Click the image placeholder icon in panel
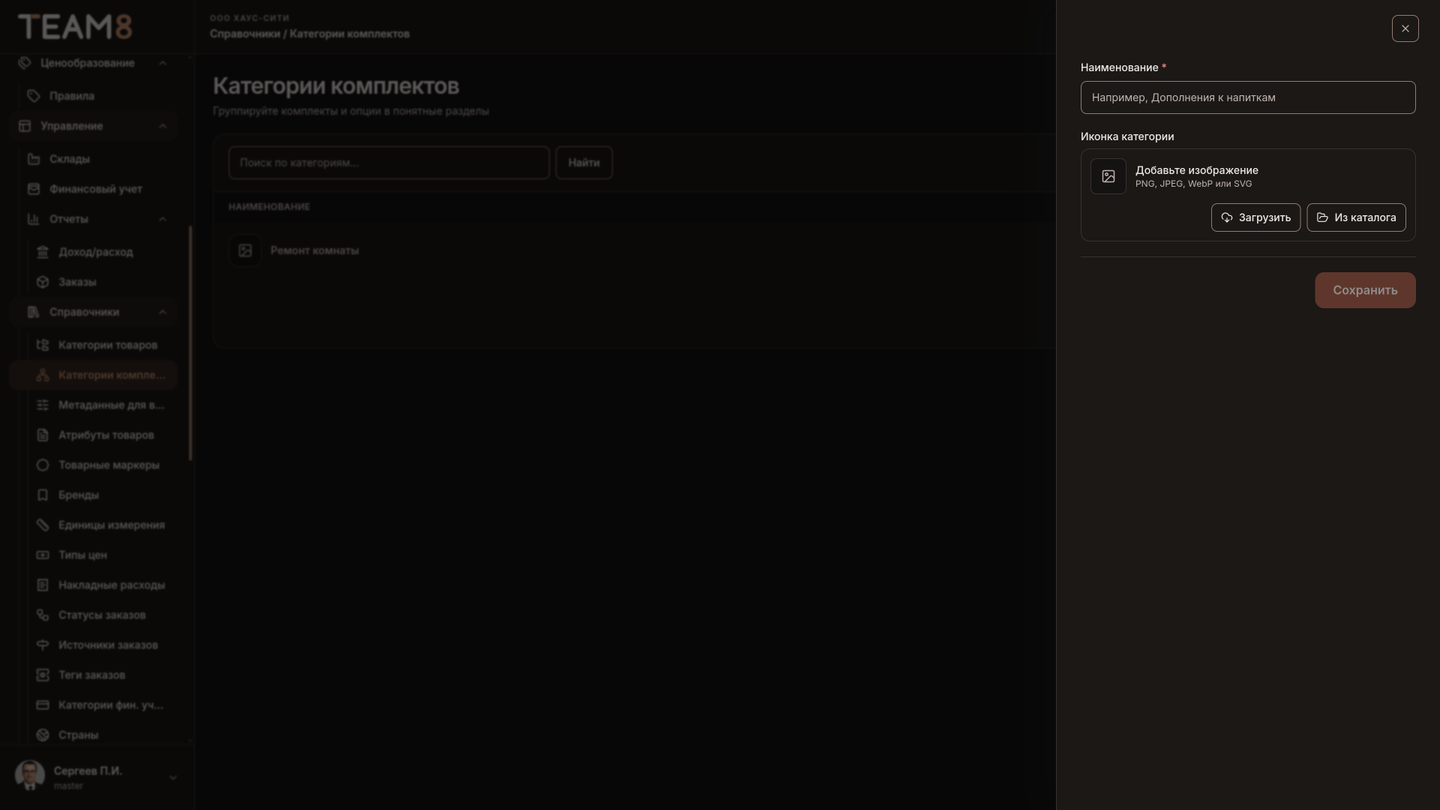Screen dimensions: 1440x810 (1108, 176)
